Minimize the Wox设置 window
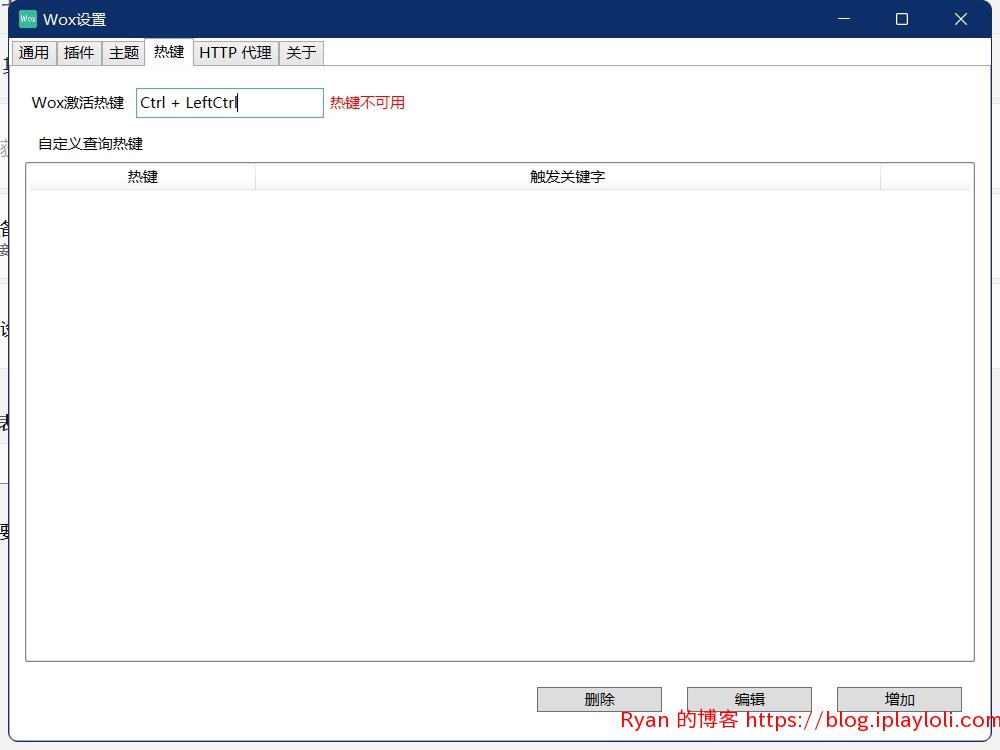 [844, 19]
